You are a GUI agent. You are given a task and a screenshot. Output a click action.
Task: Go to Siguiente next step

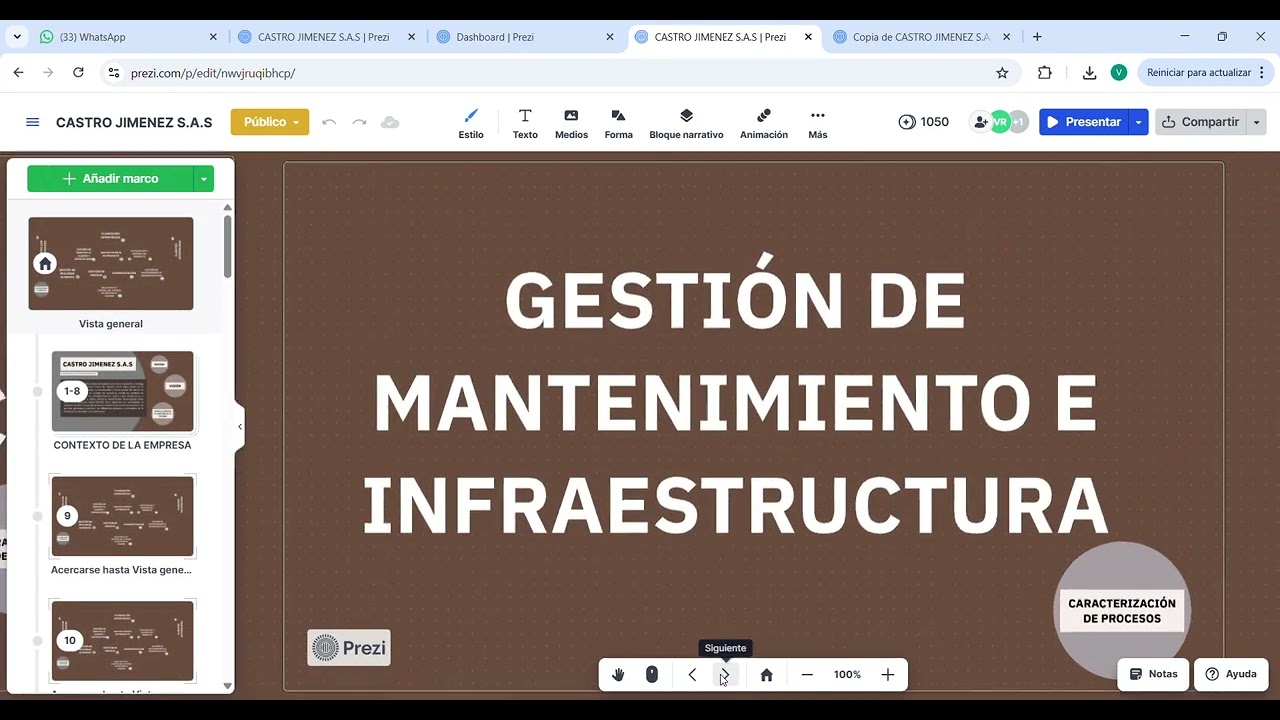[726, 675]
